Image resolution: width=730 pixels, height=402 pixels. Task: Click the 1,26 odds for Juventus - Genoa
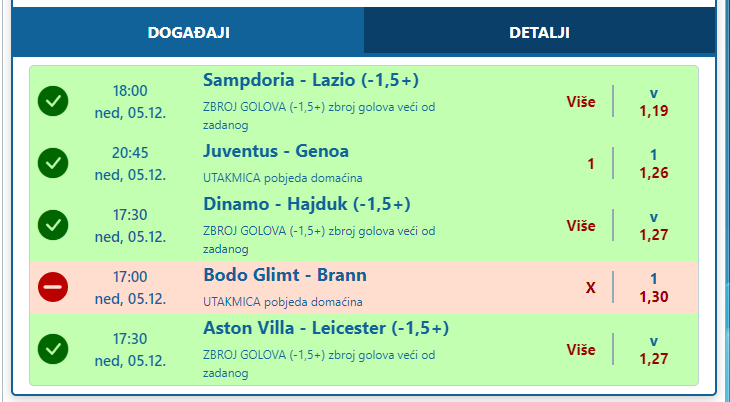pyautogui.click(x=654, y=173)
